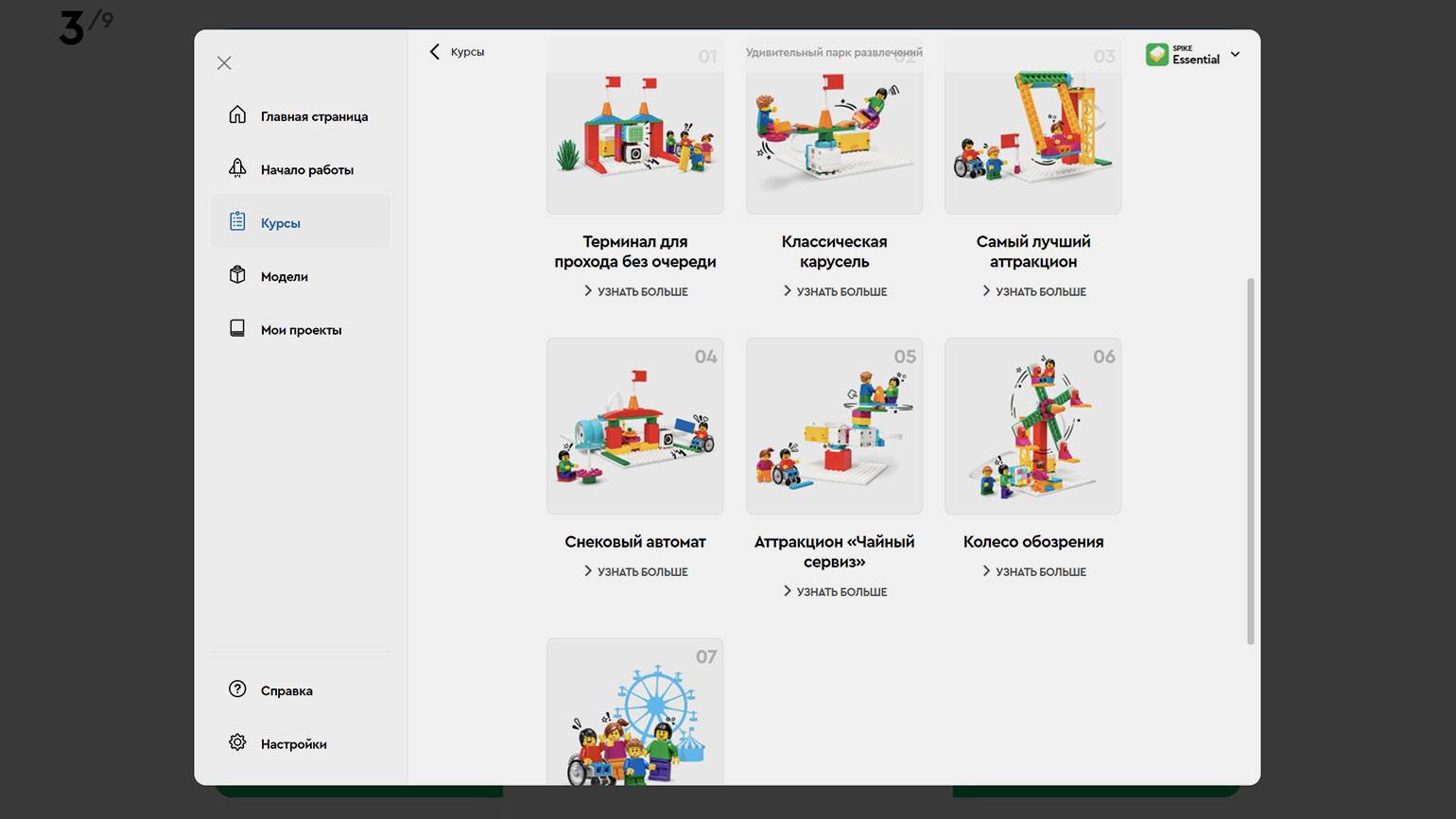The image size is (1456, 819).
Task: Click the SPIKE Essential green logo icon
Action: (x=1156, y=55)
